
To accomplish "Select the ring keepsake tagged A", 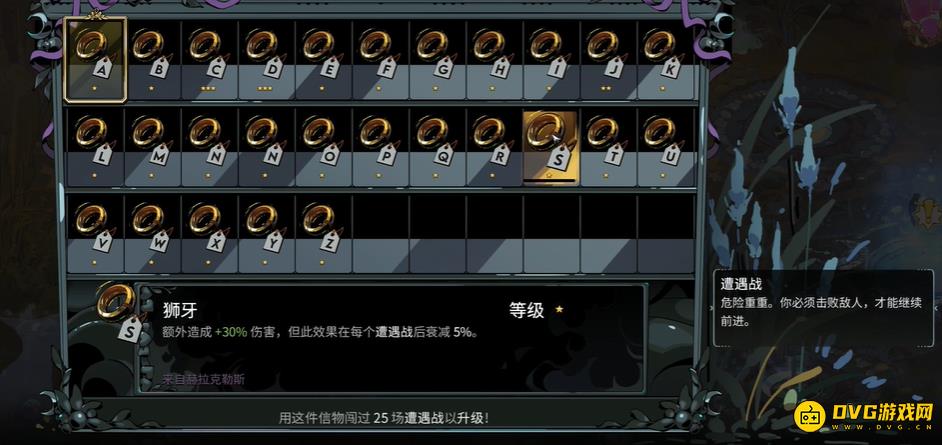I will 95,59.
